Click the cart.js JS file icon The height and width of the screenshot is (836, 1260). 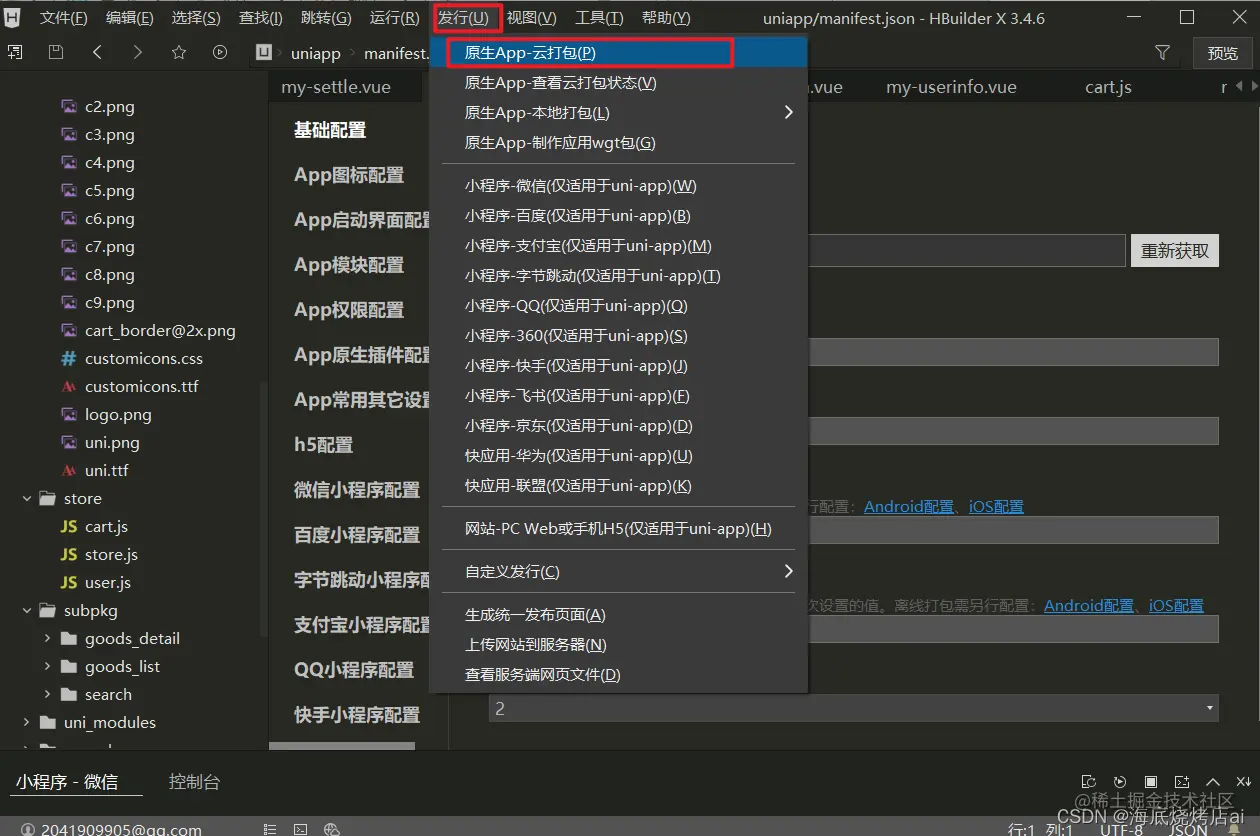click(x=69, y=526)
